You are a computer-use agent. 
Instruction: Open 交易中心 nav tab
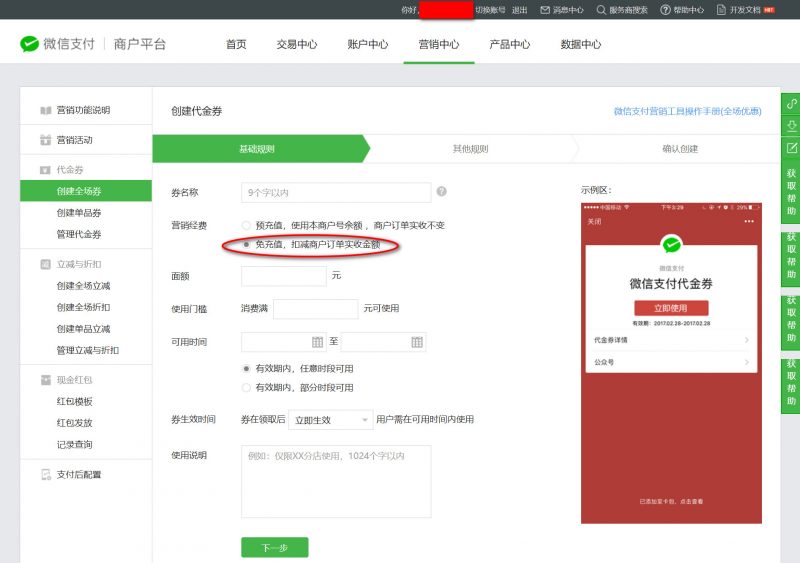click(x=297, y=44)
